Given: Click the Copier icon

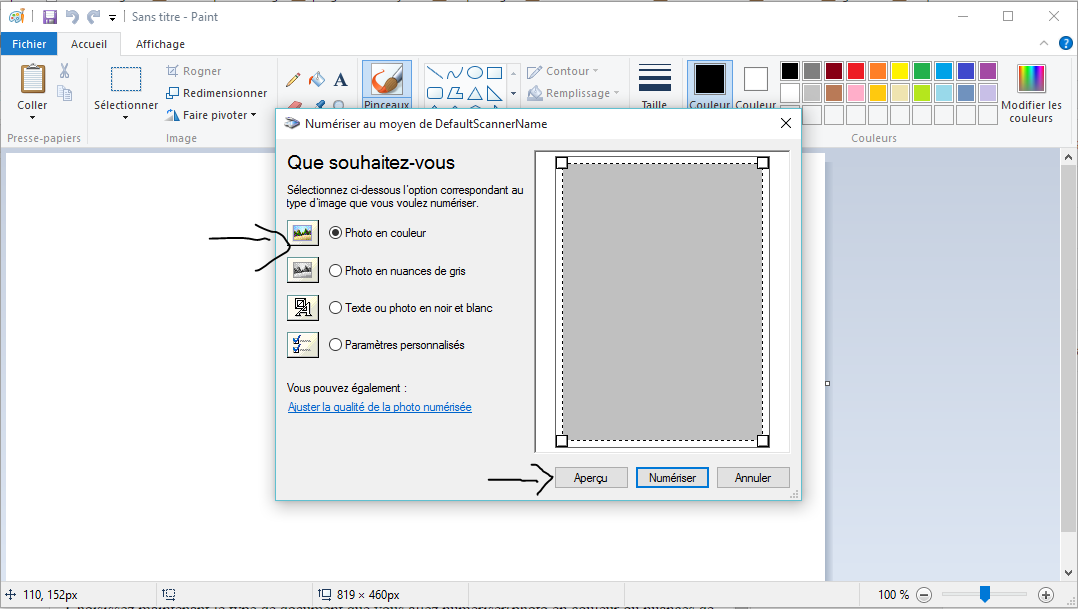Looking at the screenshot, I should pos(65,93).
